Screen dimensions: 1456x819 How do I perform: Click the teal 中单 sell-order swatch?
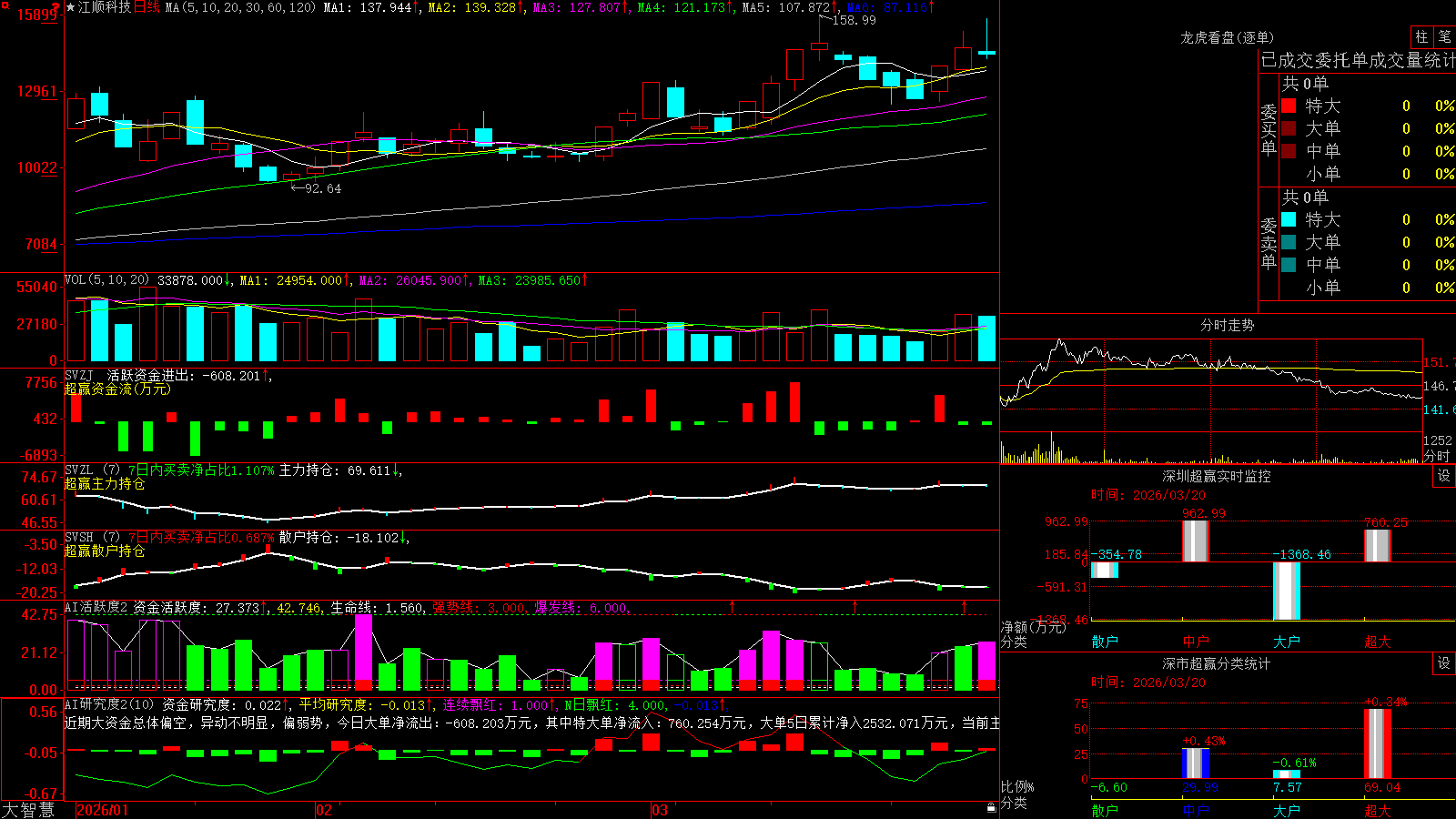click(x=1289, y=265)
